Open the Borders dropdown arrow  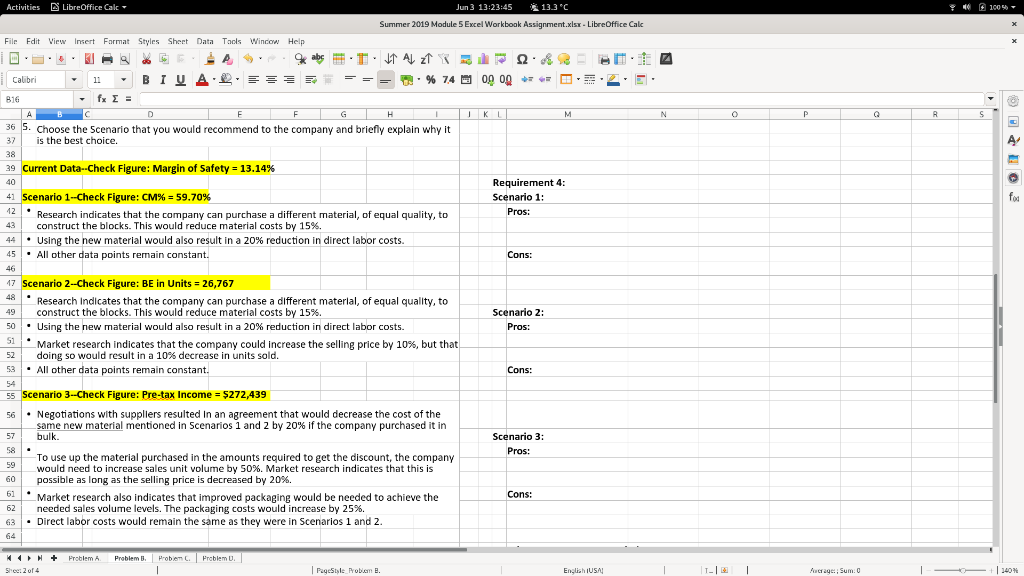coord(578,80)
